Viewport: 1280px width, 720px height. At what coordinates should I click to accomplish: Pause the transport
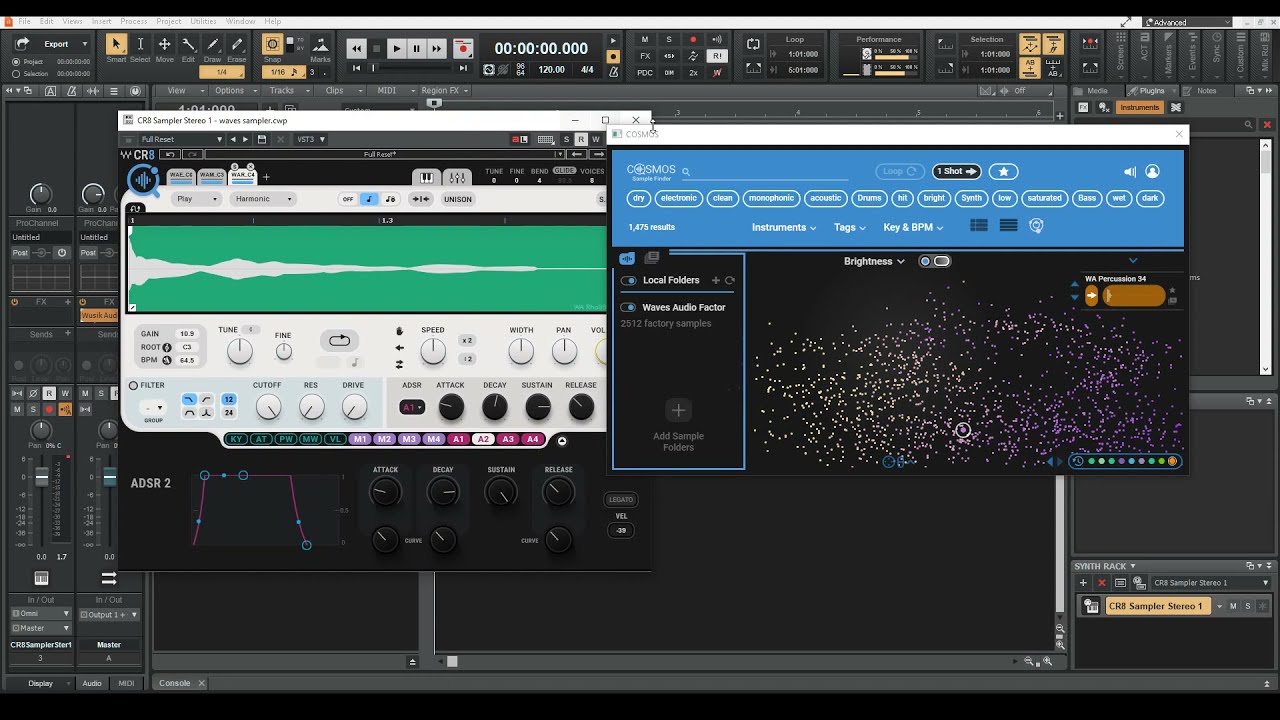(416, 48)
